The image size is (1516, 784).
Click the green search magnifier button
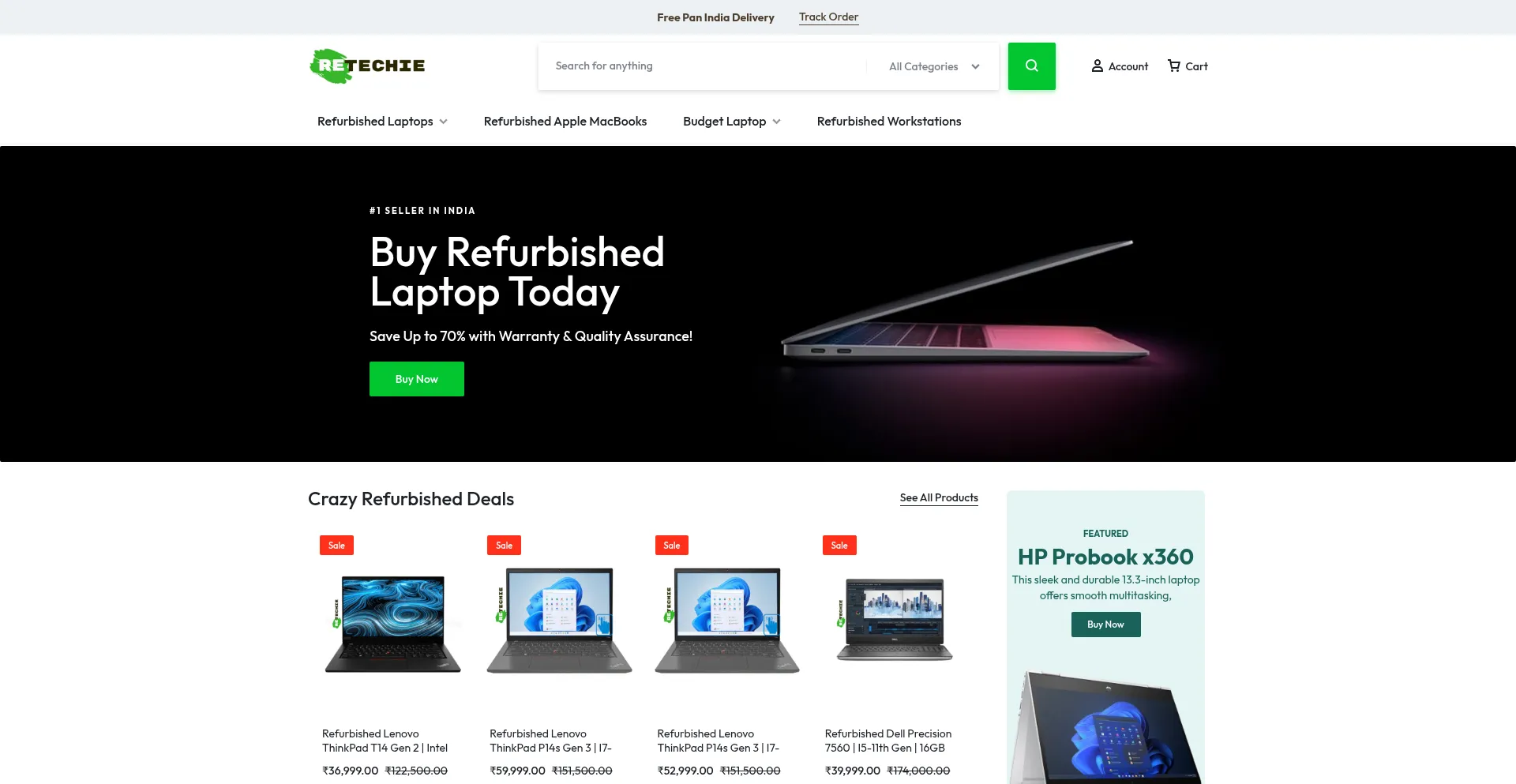pos(1031,66)
